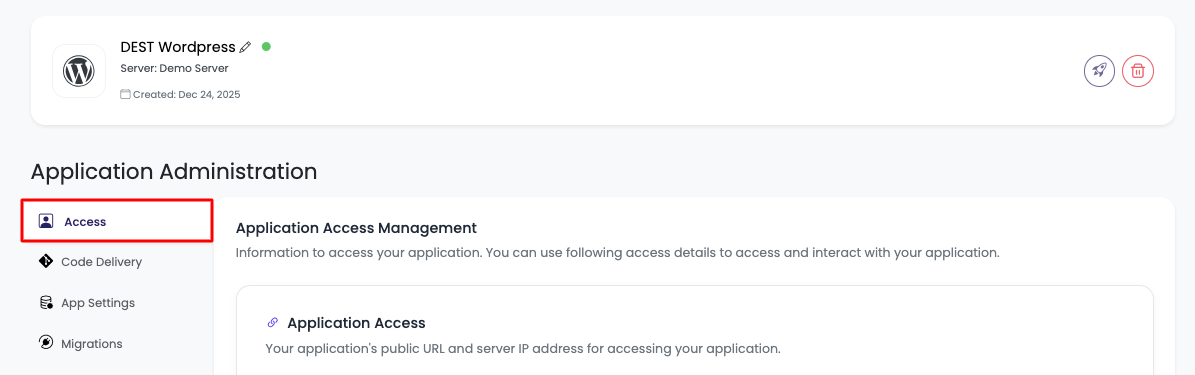1195x375 pixels.
Task: Click the Access person icon in the sidebar
Action: tap(46, 222)
